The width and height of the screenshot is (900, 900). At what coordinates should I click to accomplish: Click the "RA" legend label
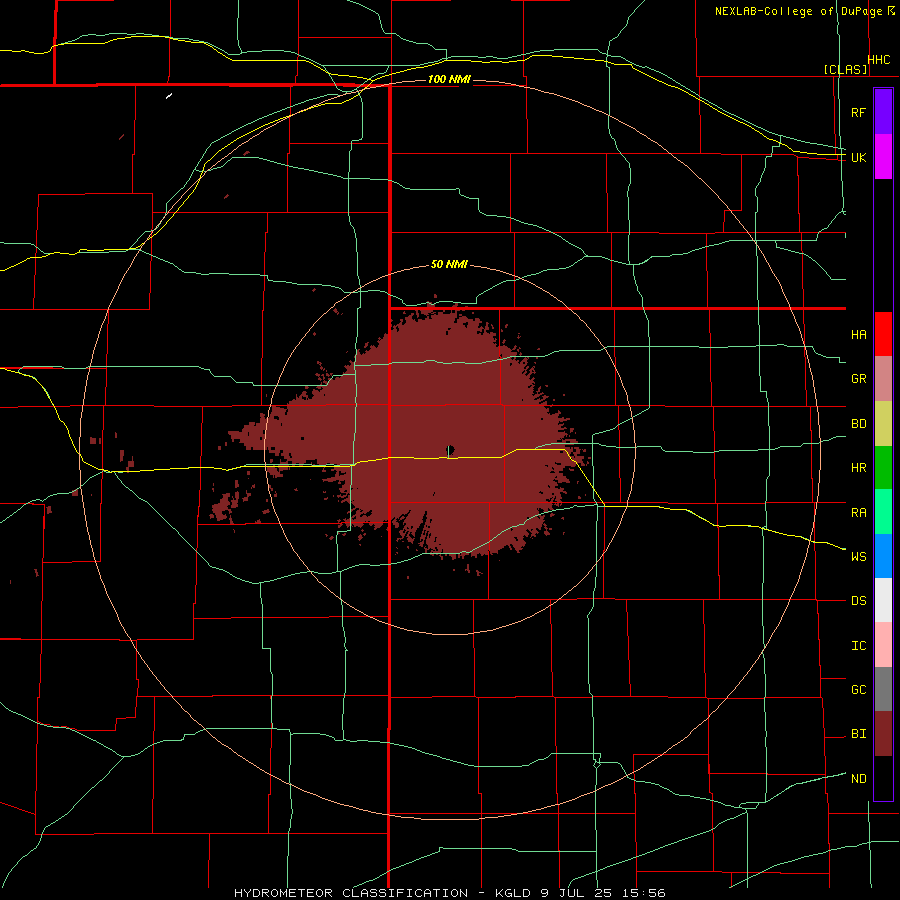pyautogui.click(x=859, y=513)
